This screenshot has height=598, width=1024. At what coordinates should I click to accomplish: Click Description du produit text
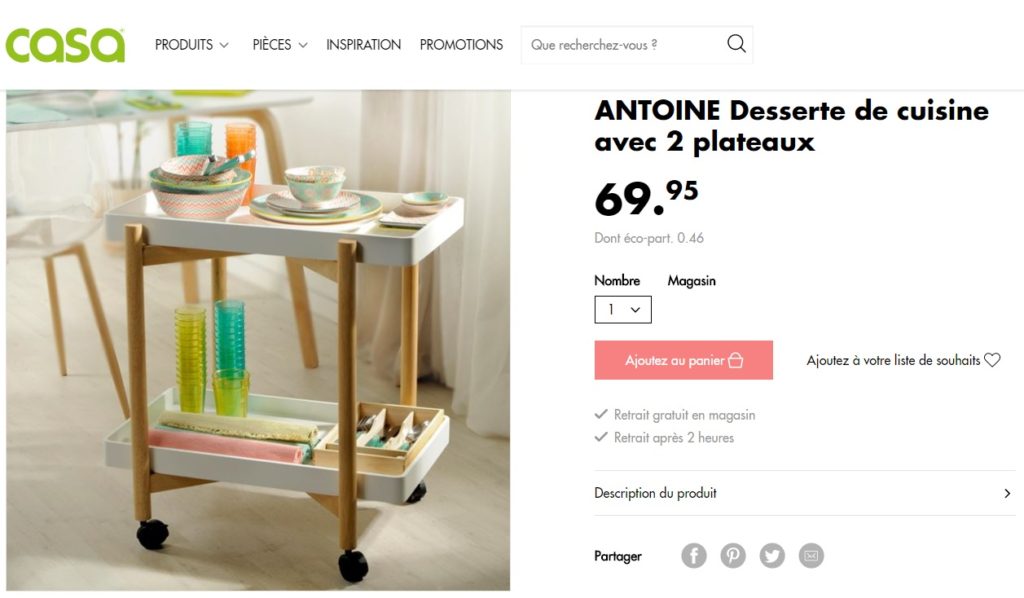(x=655, y=493)
